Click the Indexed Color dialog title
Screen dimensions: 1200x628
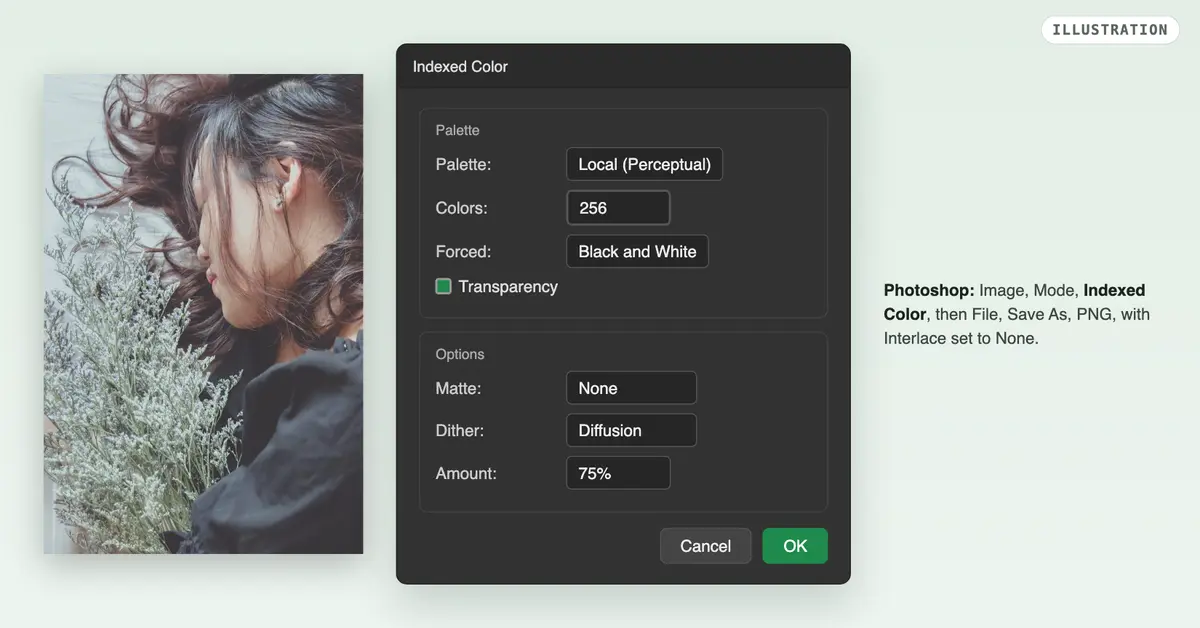(x=460, y=66)
